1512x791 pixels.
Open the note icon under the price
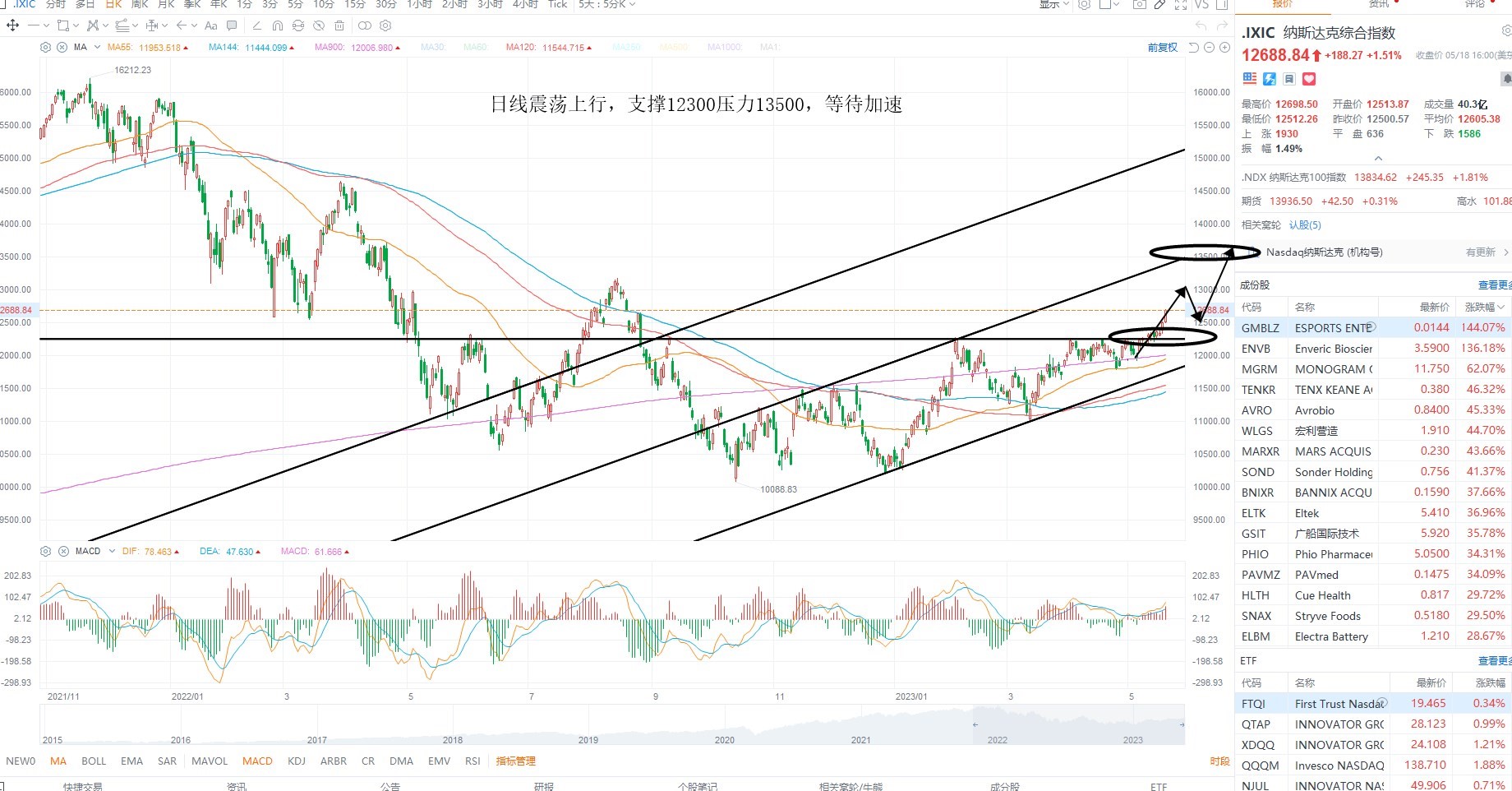point(1289,79)
